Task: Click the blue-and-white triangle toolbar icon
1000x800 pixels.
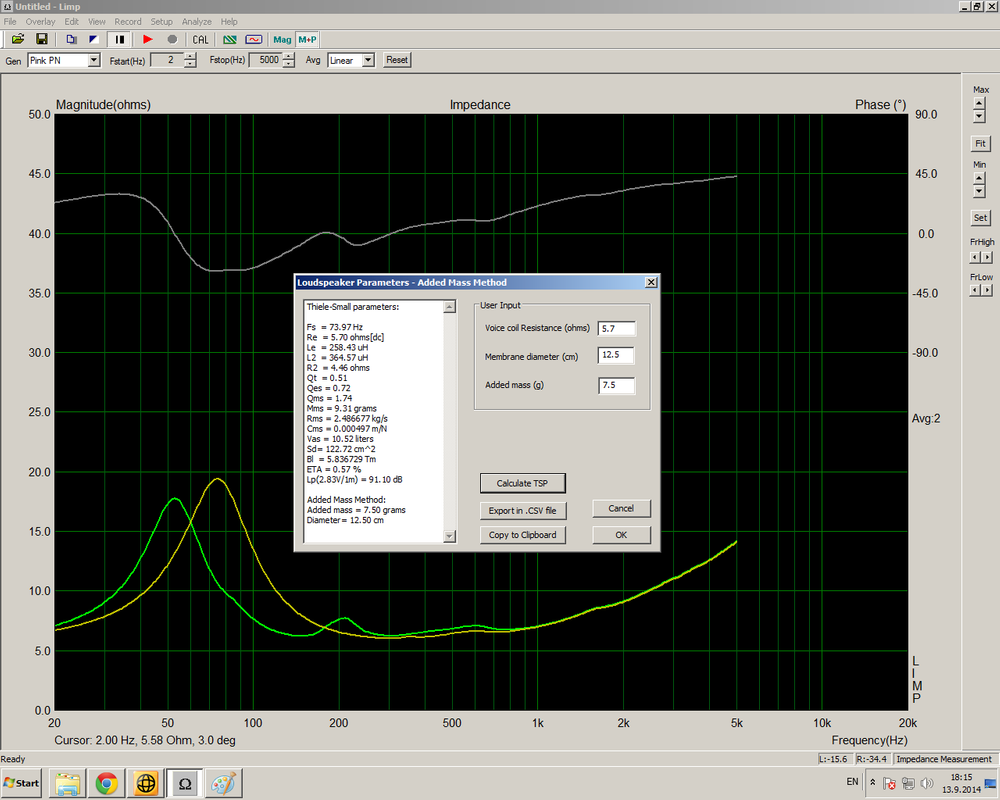Action: (94, 40)
